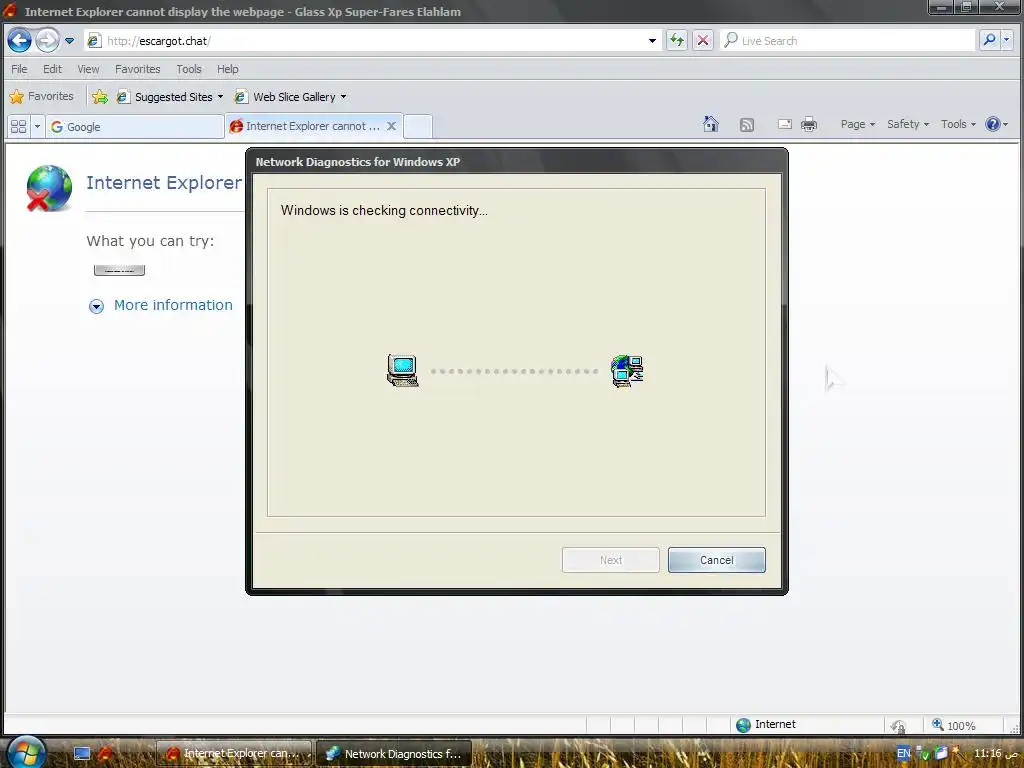
Task: Click the More information link text
Action: click(x=173, y=305)
